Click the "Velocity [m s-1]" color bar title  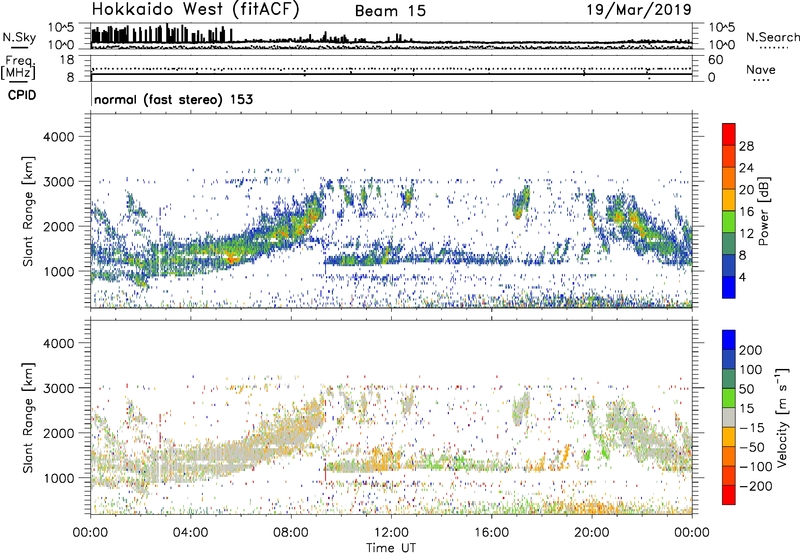pyautogui.click(x=782, y=417)
